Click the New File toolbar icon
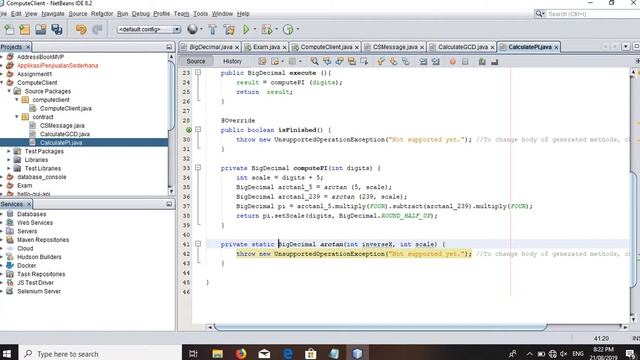The height and width of the screenshot is (360, 640). pyautogui.click(x=9, y=29)
